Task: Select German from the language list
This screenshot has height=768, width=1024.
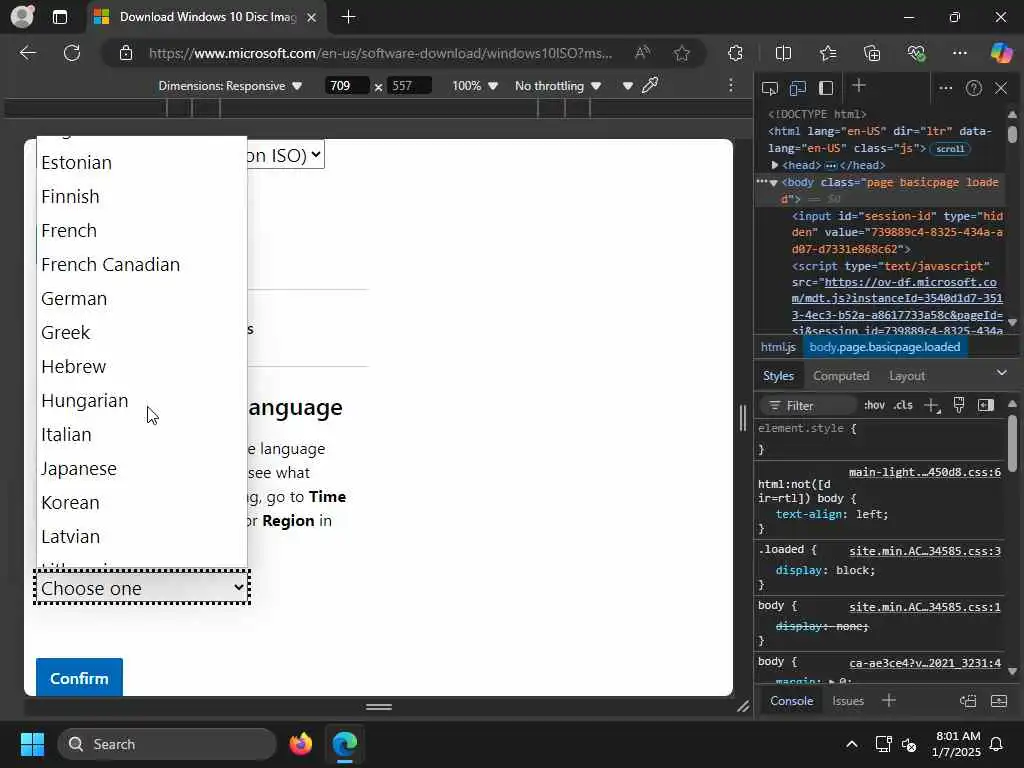Action: pyautogui.click(x=142, y=298)
